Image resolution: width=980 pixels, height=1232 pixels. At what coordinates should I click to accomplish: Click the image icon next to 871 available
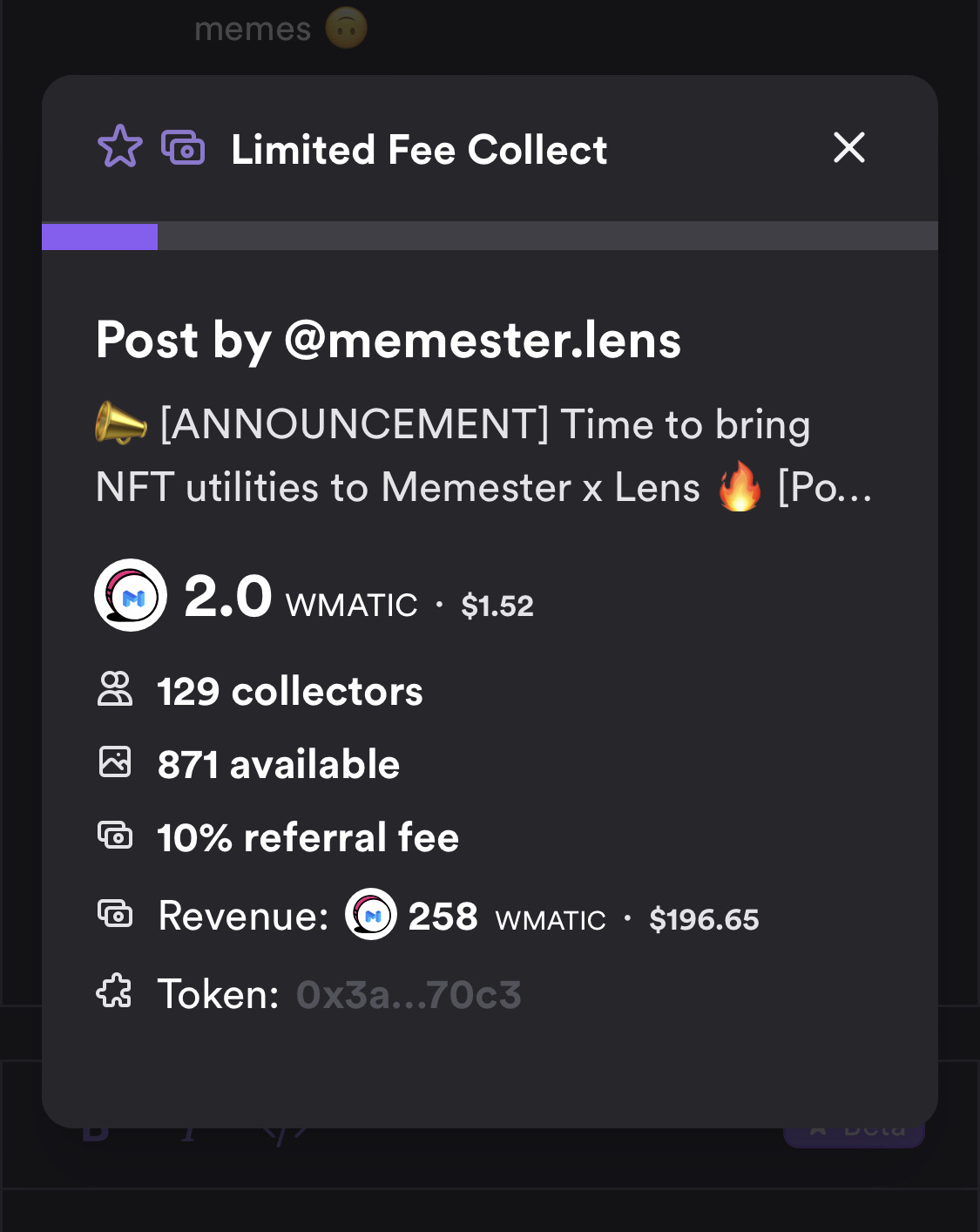click(x=114, y=762)
